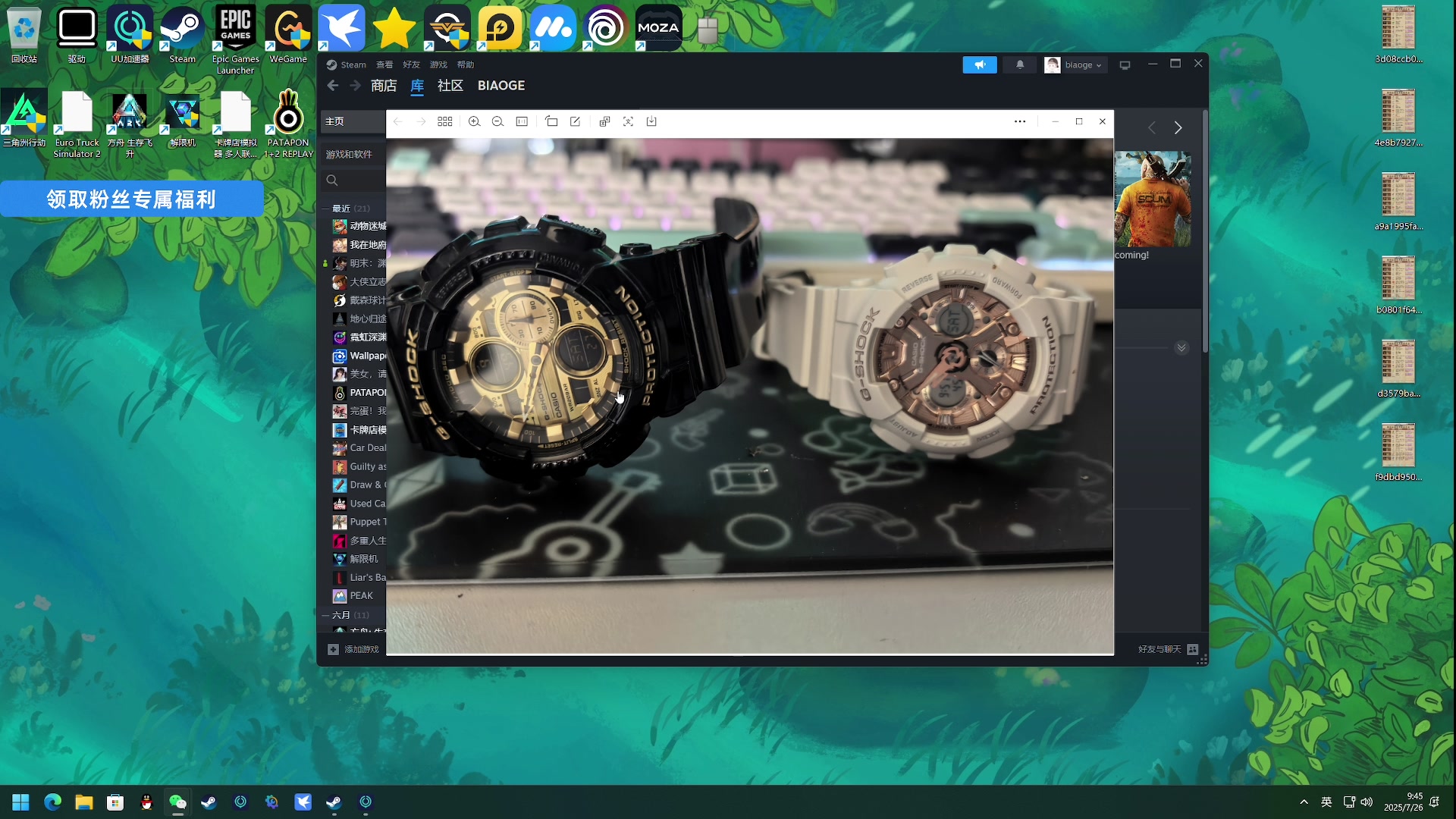Click the 领取粉丝专属福利 banner
Image resolution: width=1456 pixels, height=819 pixels.
[132, 199]
